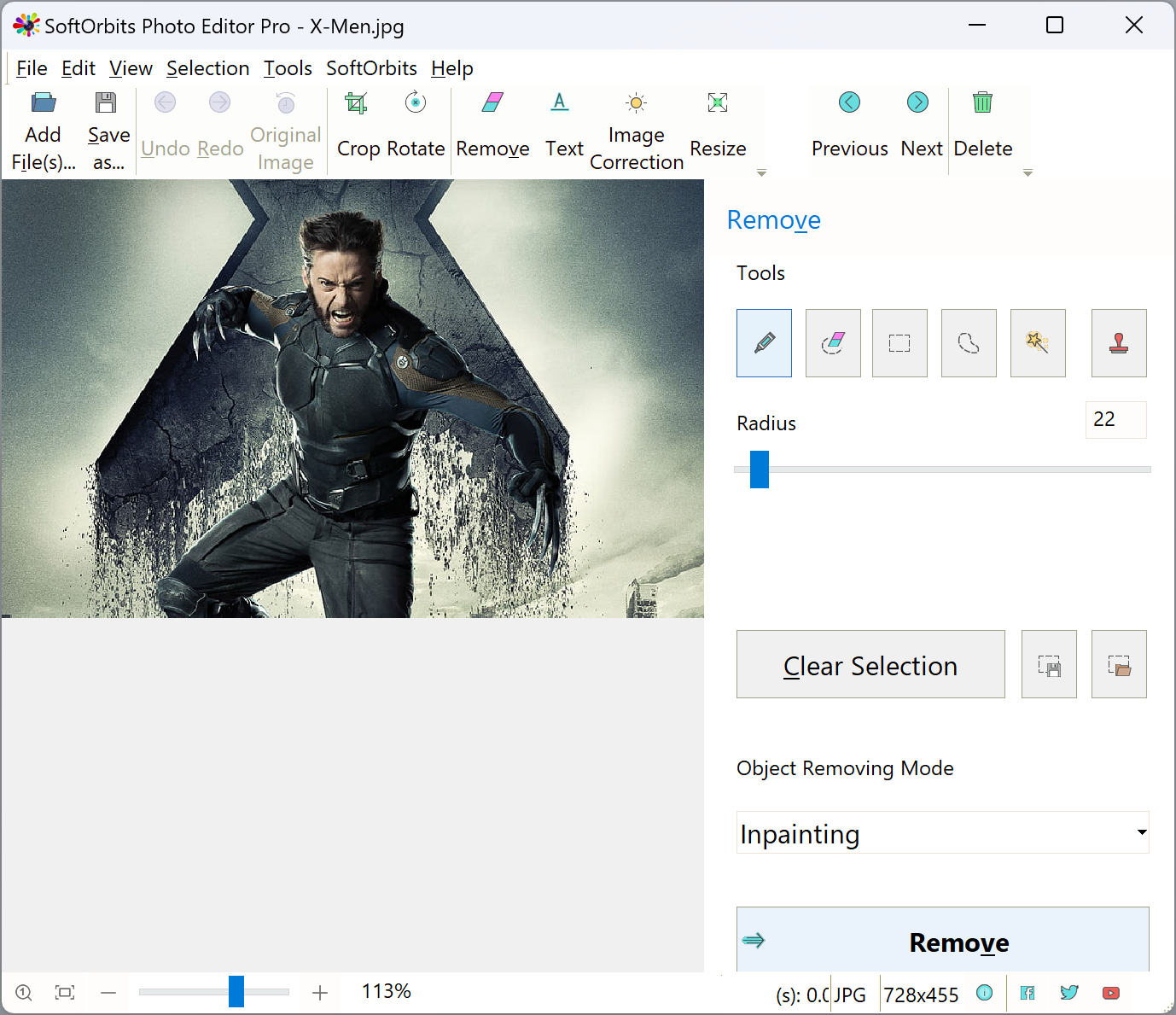
Task: Click the Radius slider handle
Action: click(760, 470)
